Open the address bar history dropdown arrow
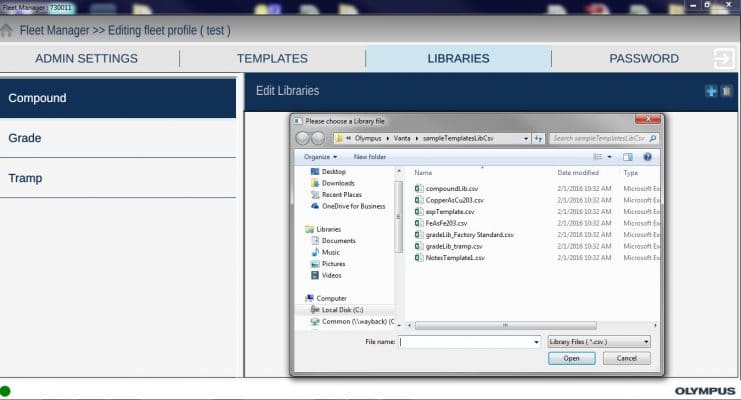 [526, 139]
